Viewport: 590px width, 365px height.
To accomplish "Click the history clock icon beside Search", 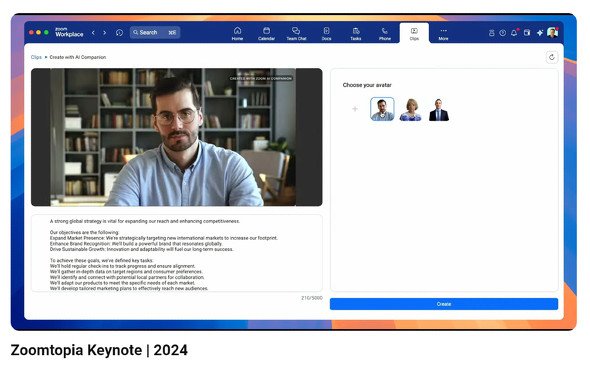I will click(x=119, y=33).
